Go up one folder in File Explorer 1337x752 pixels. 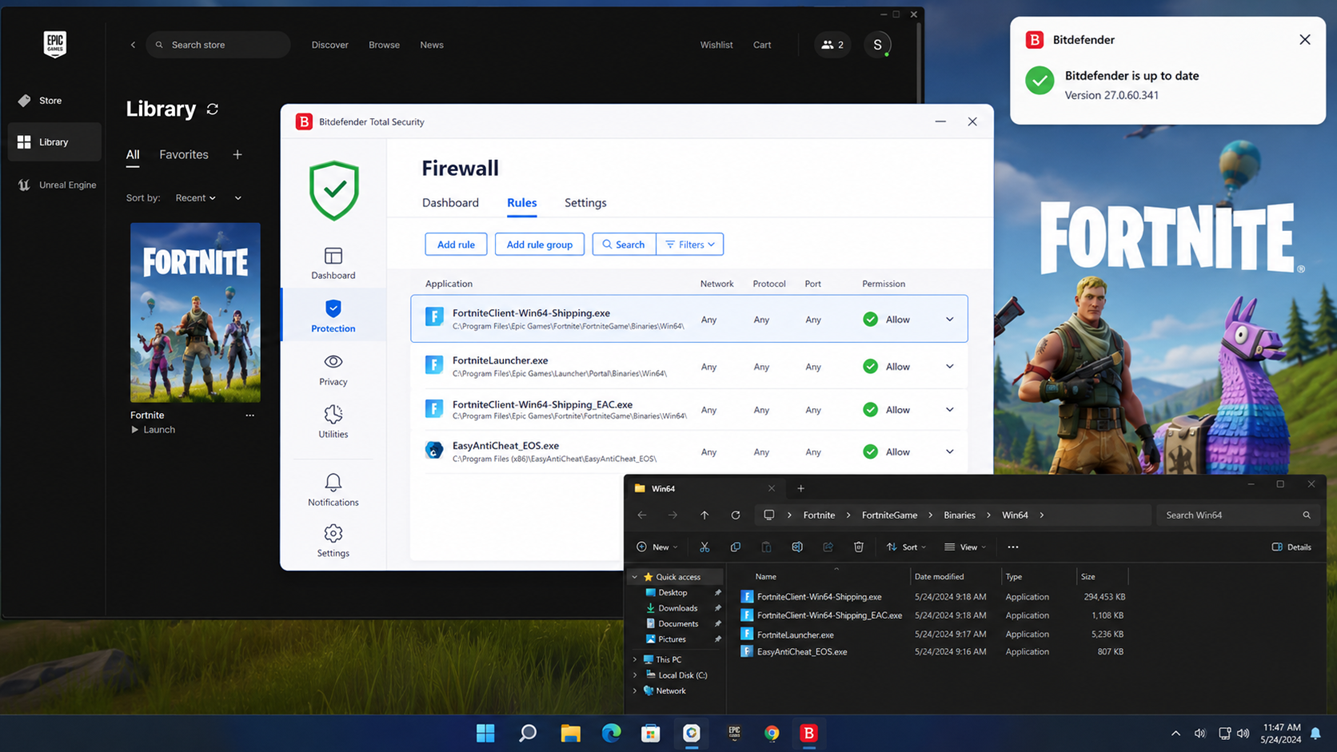click(704, 515)
